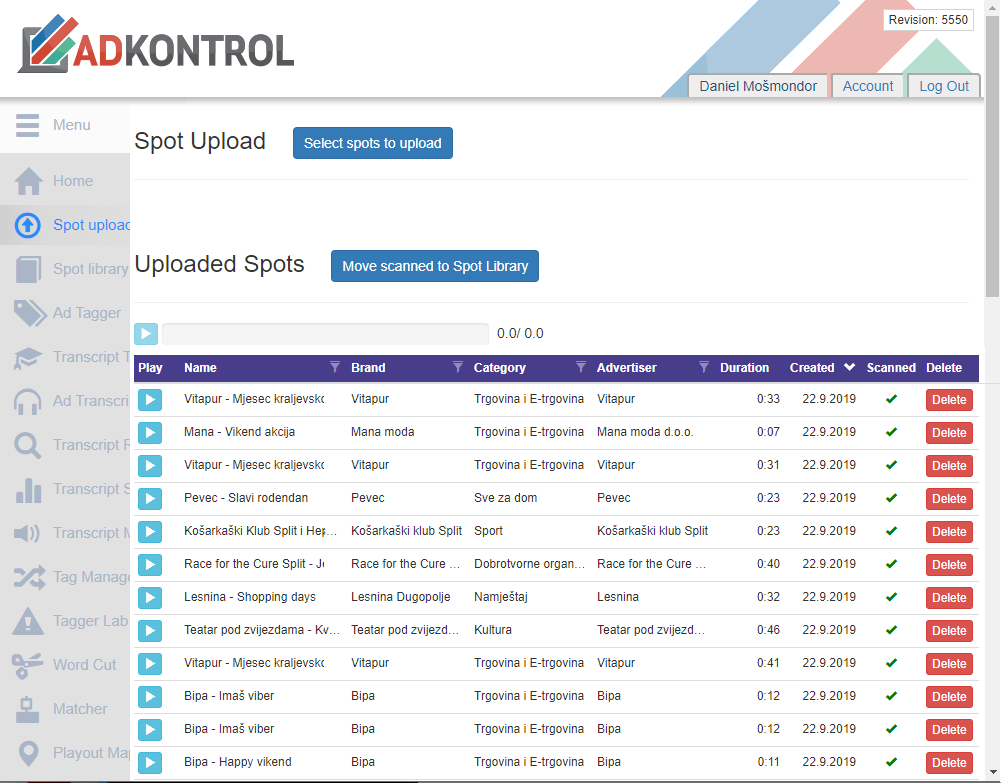1001x783 pixels.
Task: Open Name column filter
Action: (335, 367)
